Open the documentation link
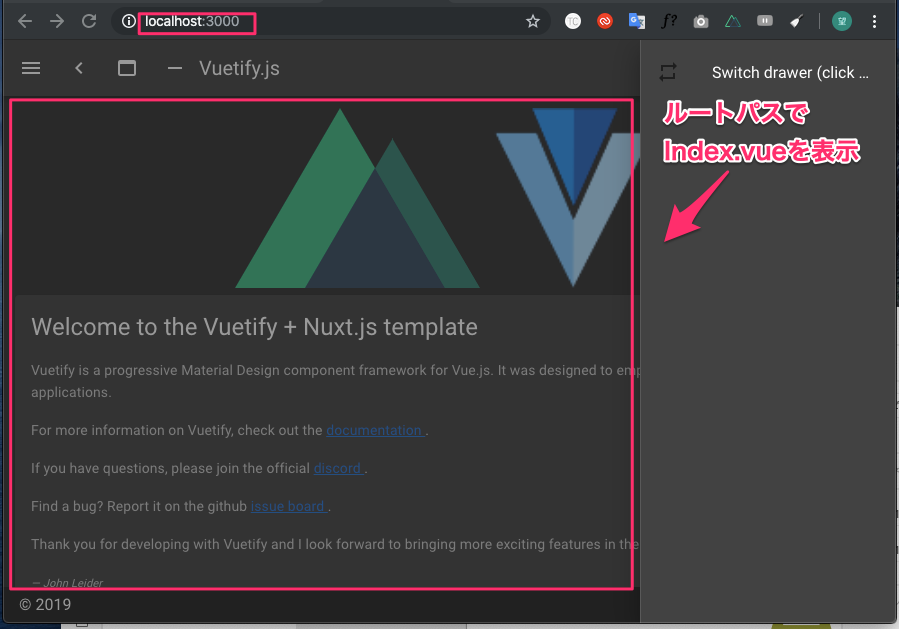This screenshot has height=629, width=899. point(376,430)
